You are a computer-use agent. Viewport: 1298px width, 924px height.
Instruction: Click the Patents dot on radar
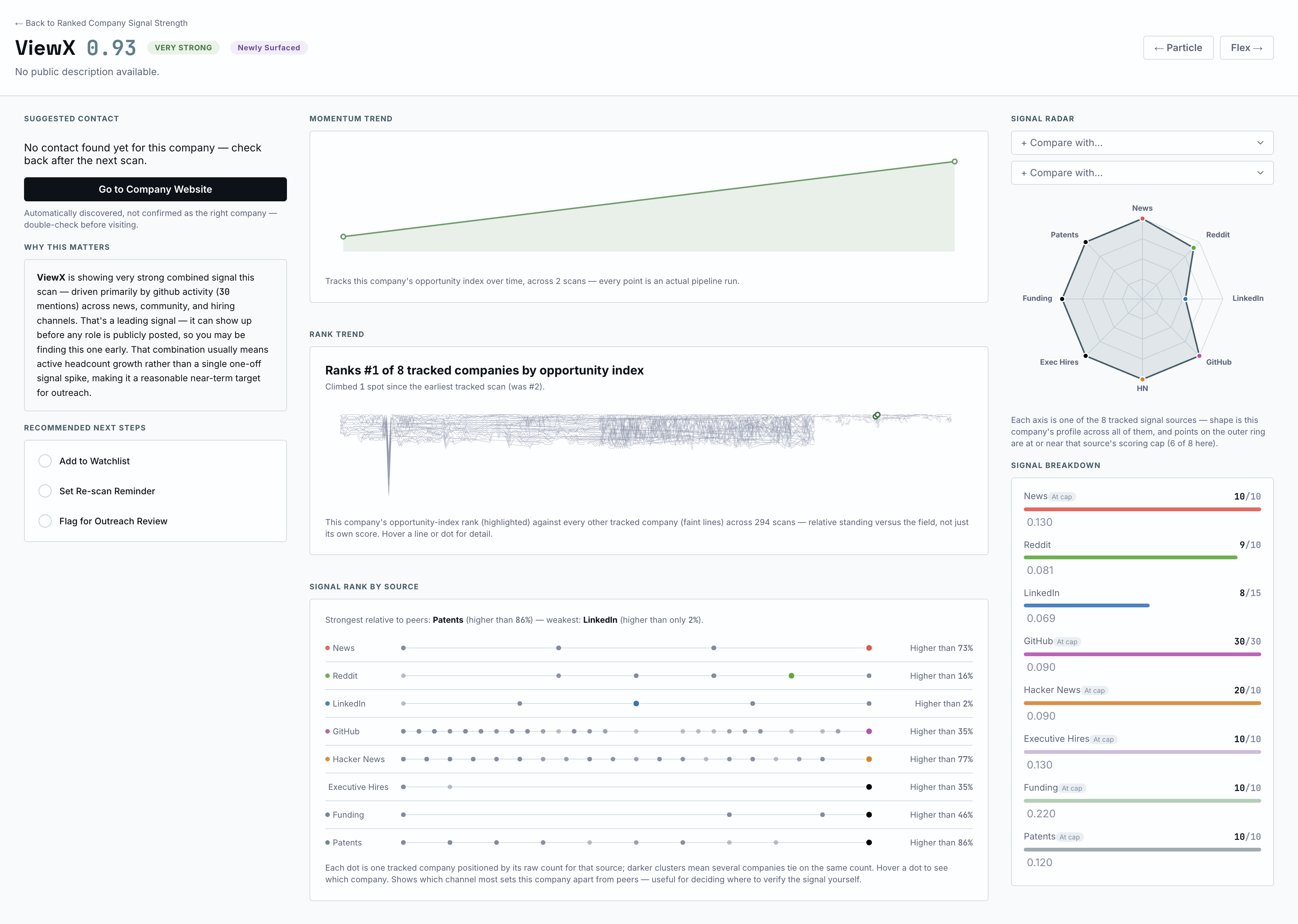[x=1085, y=242]
